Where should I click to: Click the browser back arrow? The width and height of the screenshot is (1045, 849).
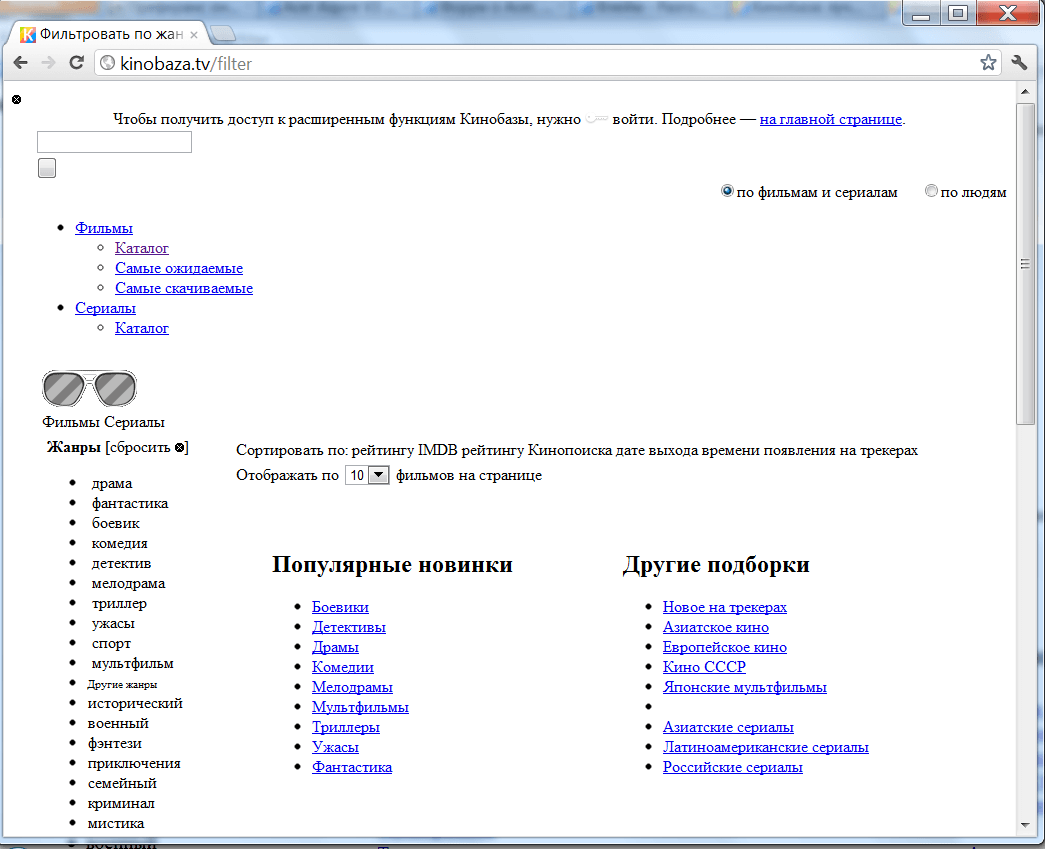(x=20, y=63)
